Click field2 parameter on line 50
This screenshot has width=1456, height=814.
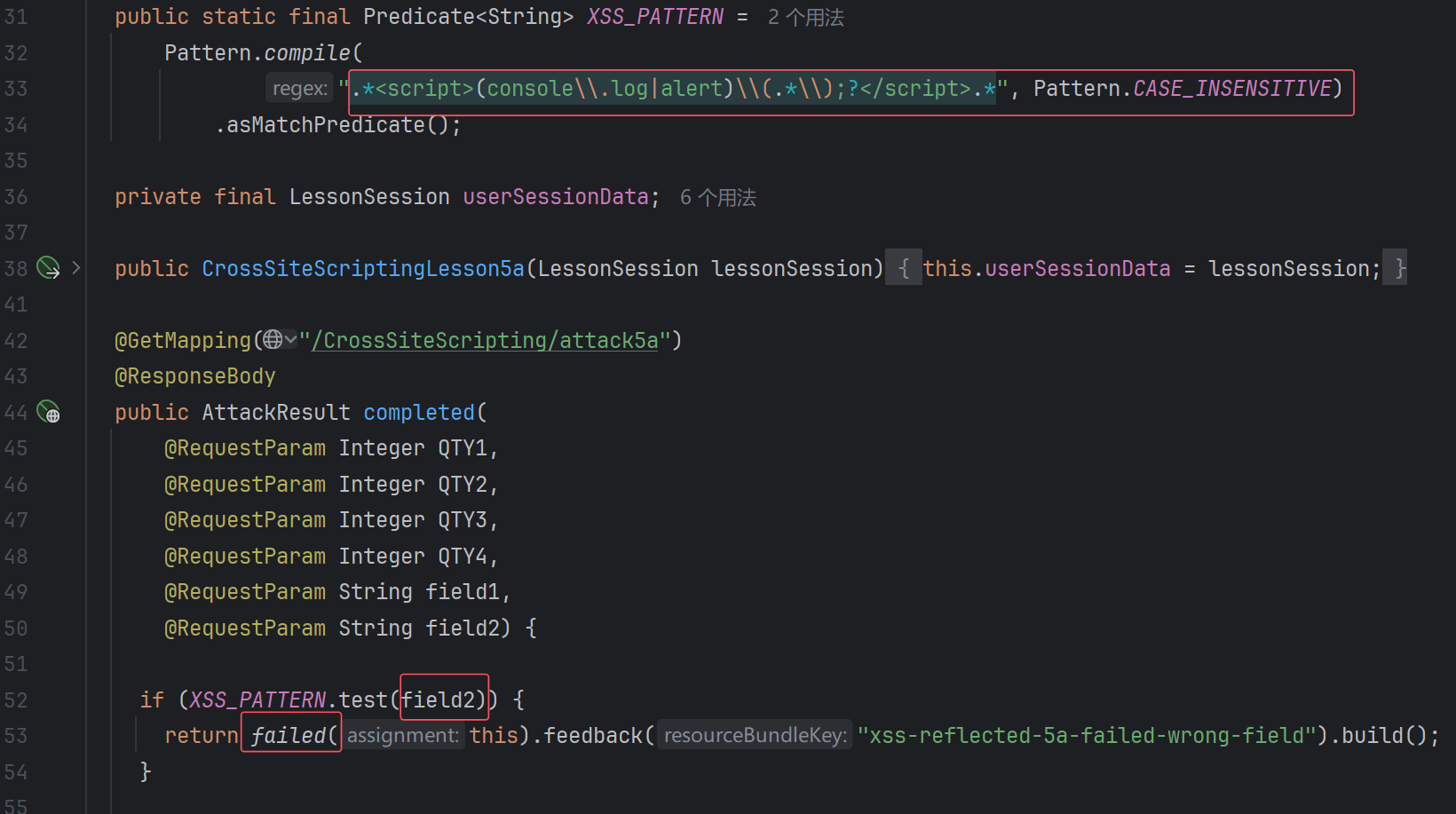463,628
